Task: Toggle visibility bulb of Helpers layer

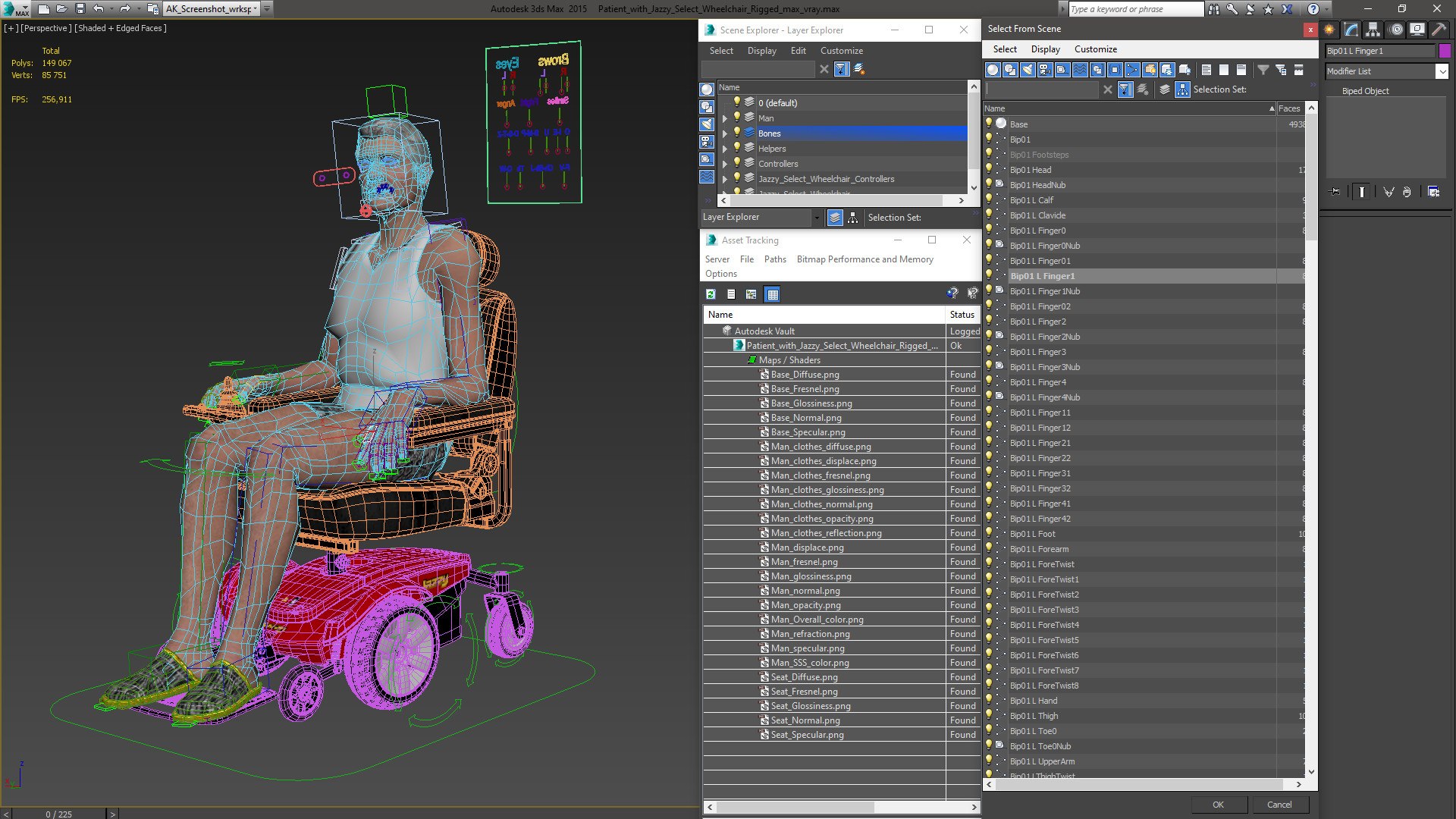Action: coord(736,148)
